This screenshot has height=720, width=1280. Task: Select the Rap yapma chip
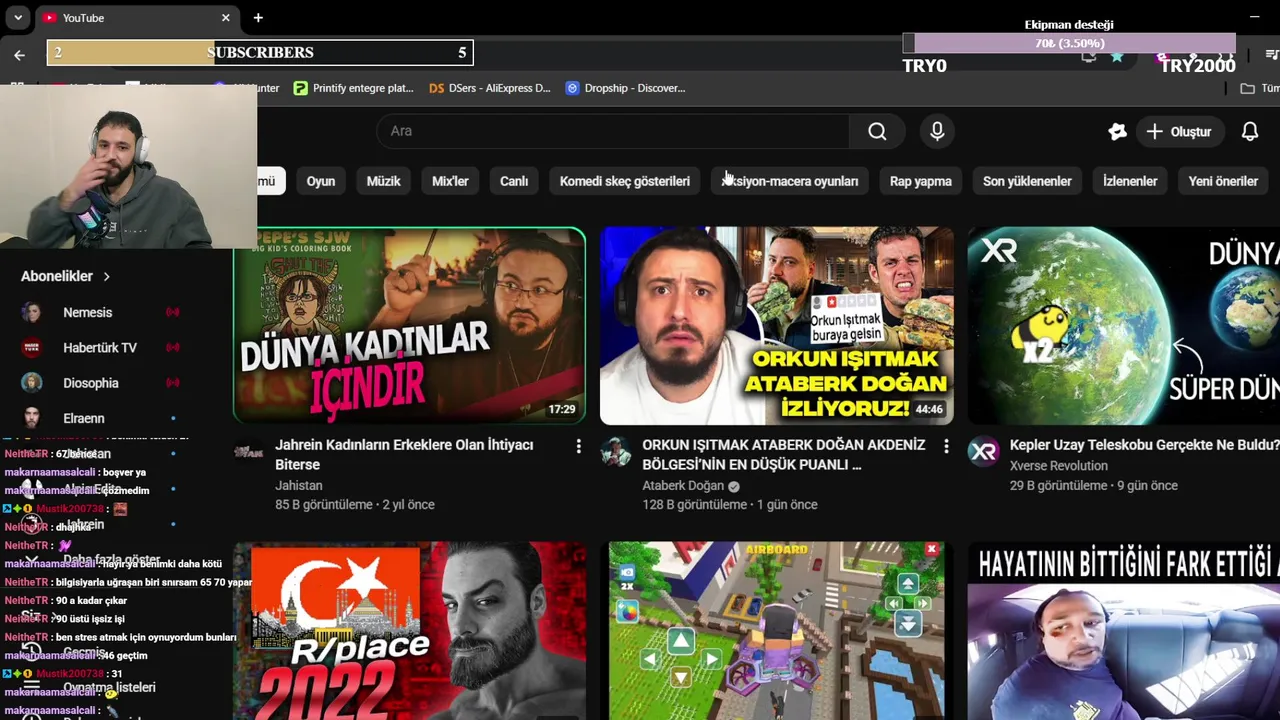[920, 181]
